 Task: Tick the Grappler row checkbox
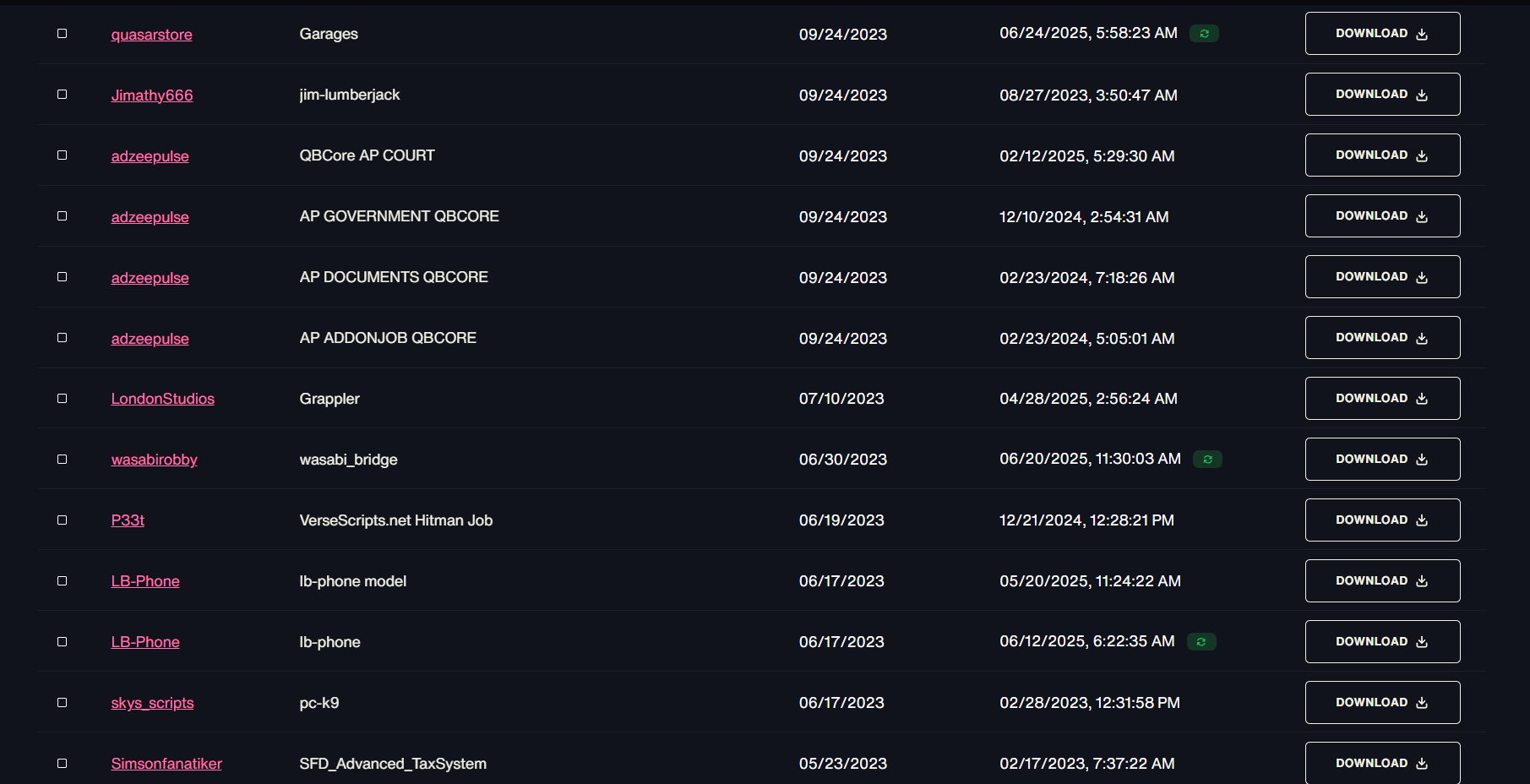coord(62,399)
